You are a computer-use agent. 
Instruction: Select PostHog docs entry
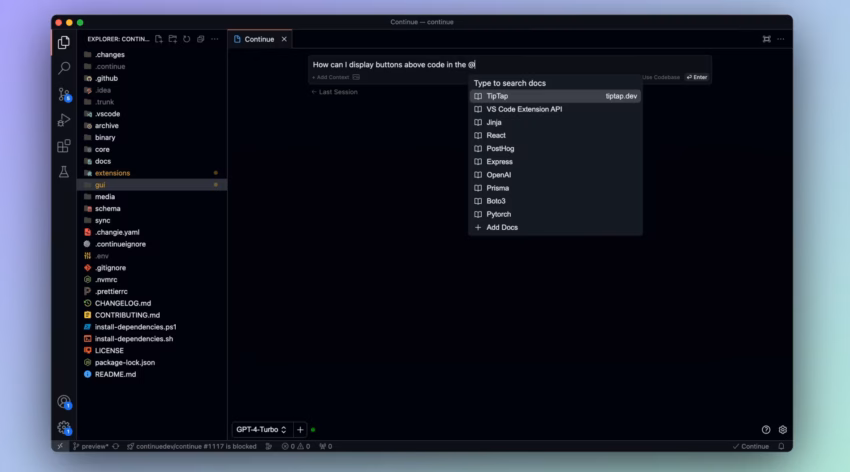click(x=556, y=148)
